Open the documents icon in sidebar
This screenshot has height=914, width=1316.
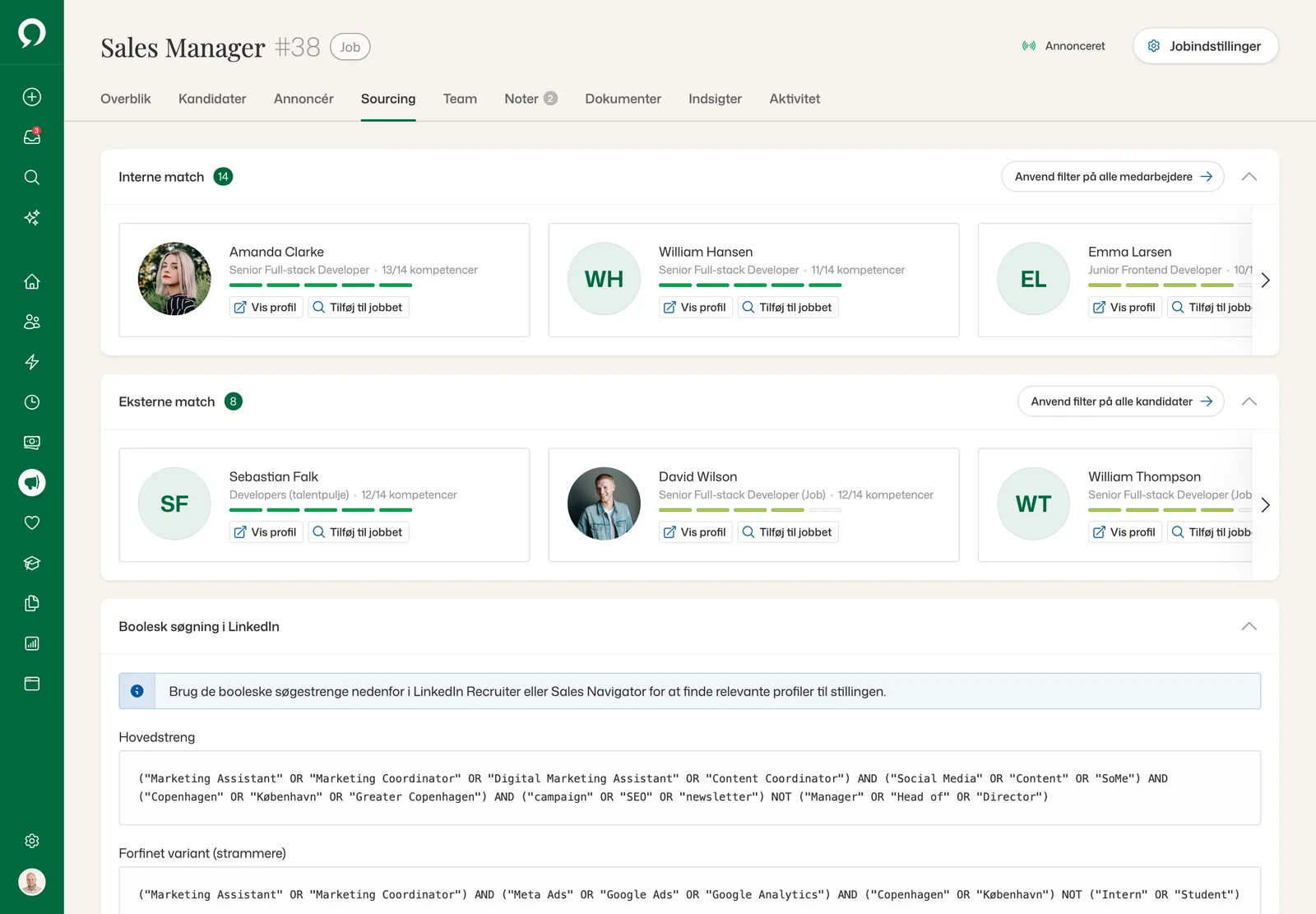[x=32, y=603]
